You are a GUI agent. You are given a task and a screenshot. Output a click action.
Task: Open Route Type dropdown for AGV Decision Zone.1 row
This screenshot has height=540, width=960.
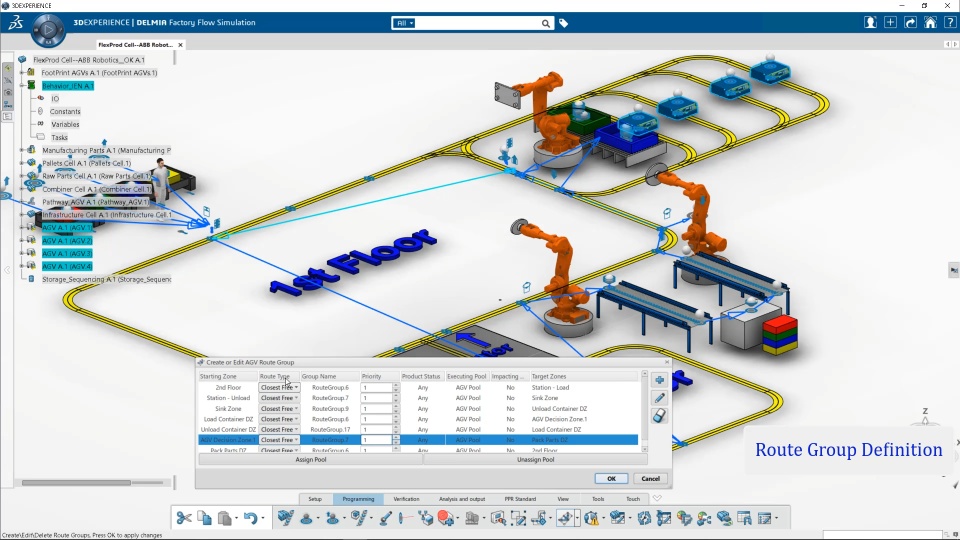279,440
